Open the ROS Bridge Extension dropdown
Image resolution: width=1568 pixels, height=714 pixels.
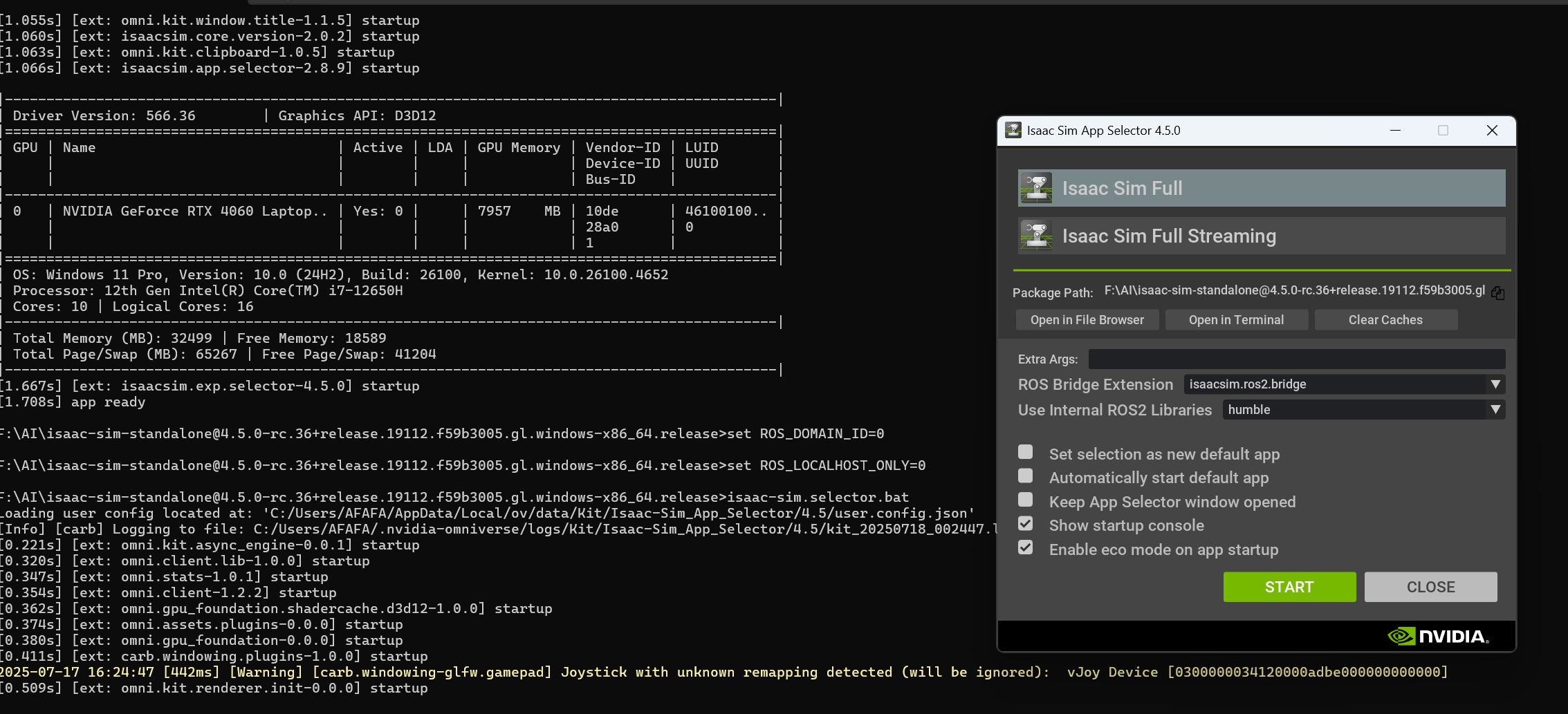click(x=1345, y=384)
